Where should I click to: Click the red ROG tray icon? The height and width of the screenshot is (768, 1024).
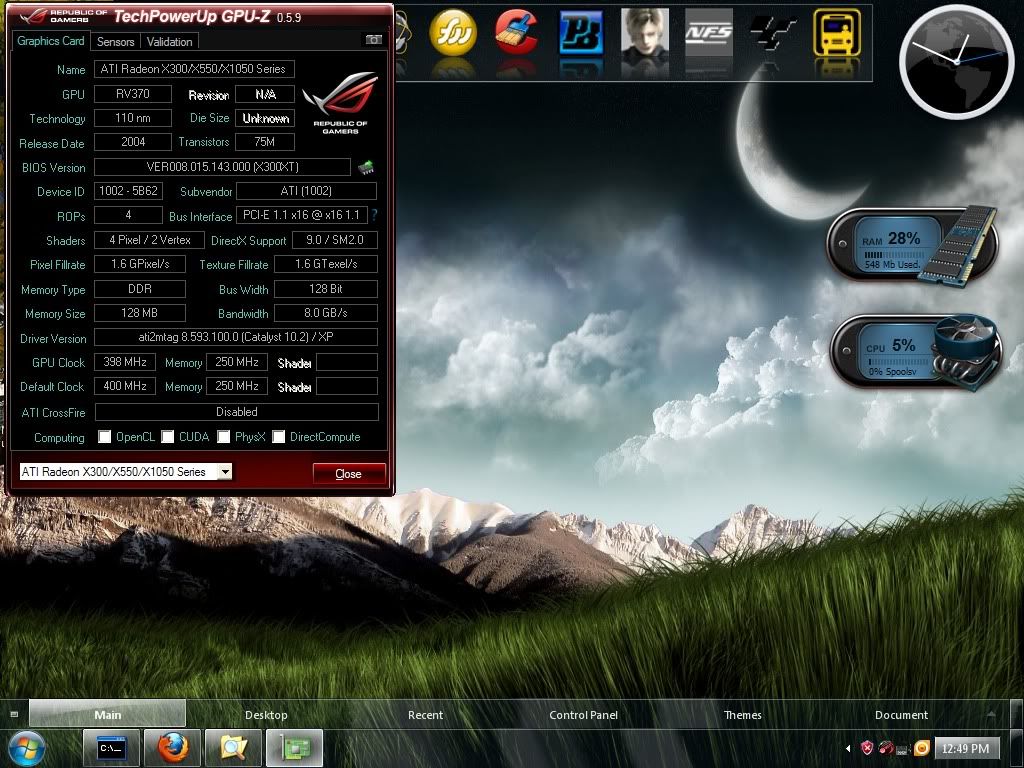886,748
